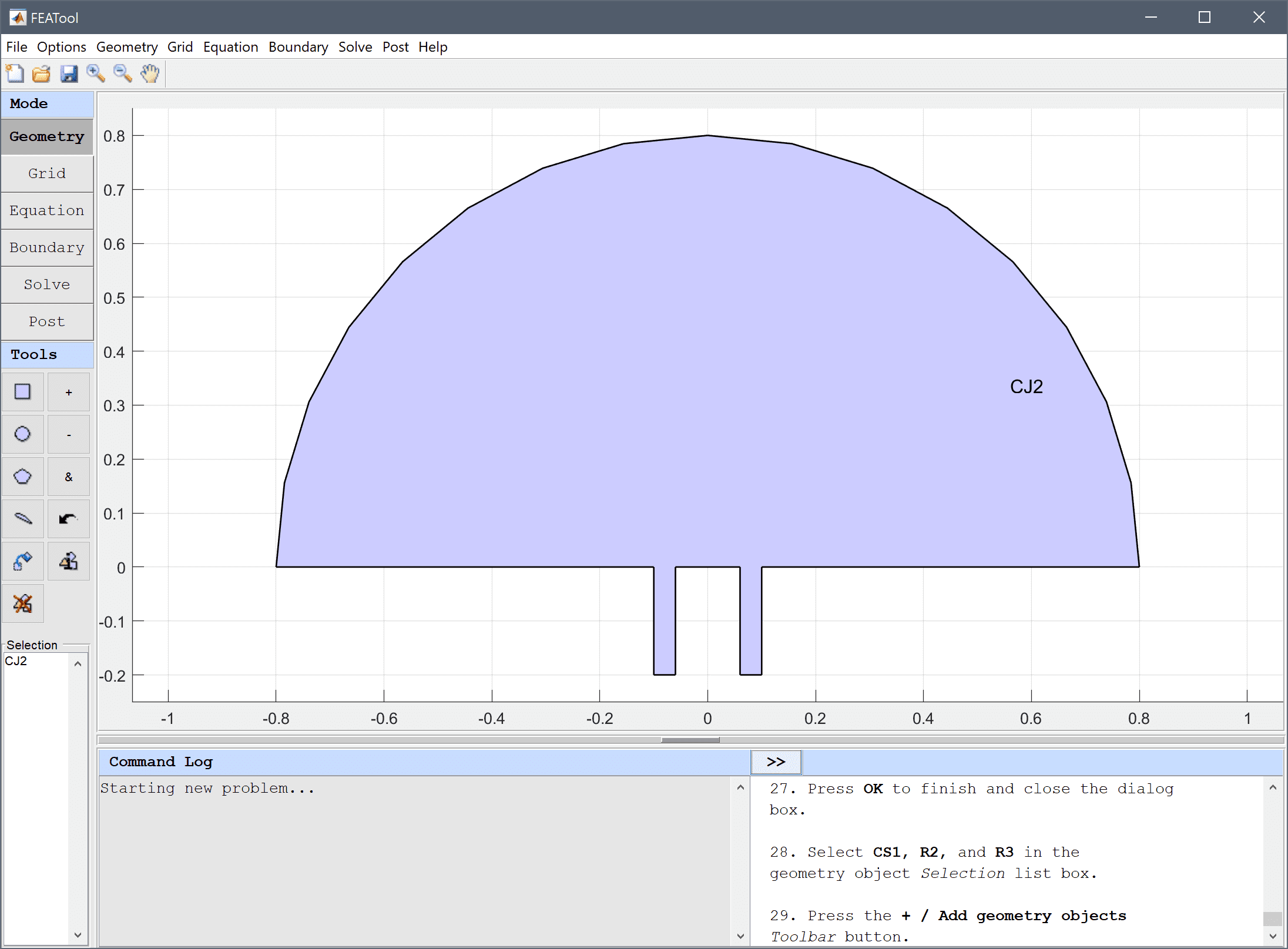
Task: Activate the Zoom out magnifier tool
Action: click(123, 73)
